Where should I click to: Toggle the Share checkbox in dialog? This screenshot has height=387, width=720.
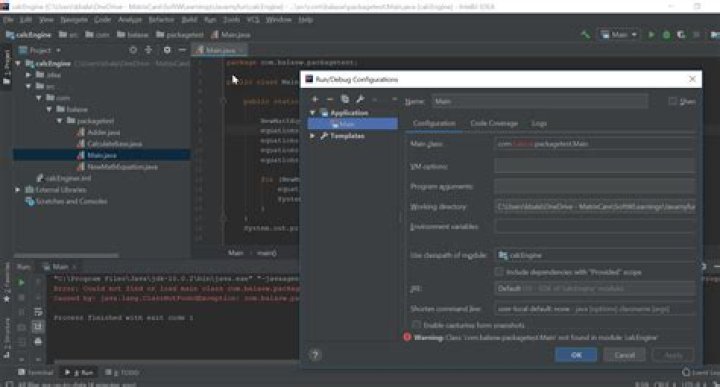pos(673,101)
